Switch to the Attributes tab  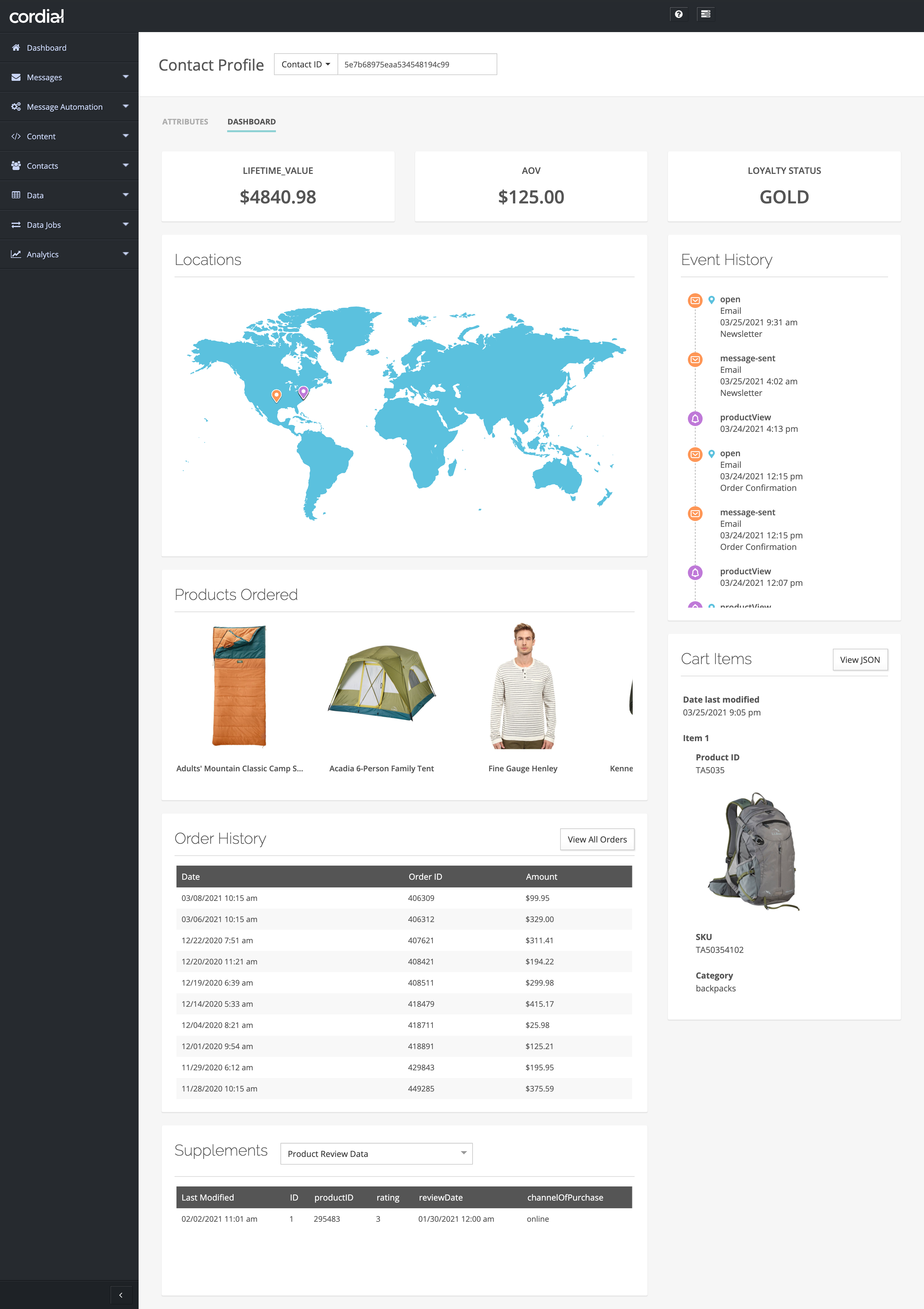point(185,122)
